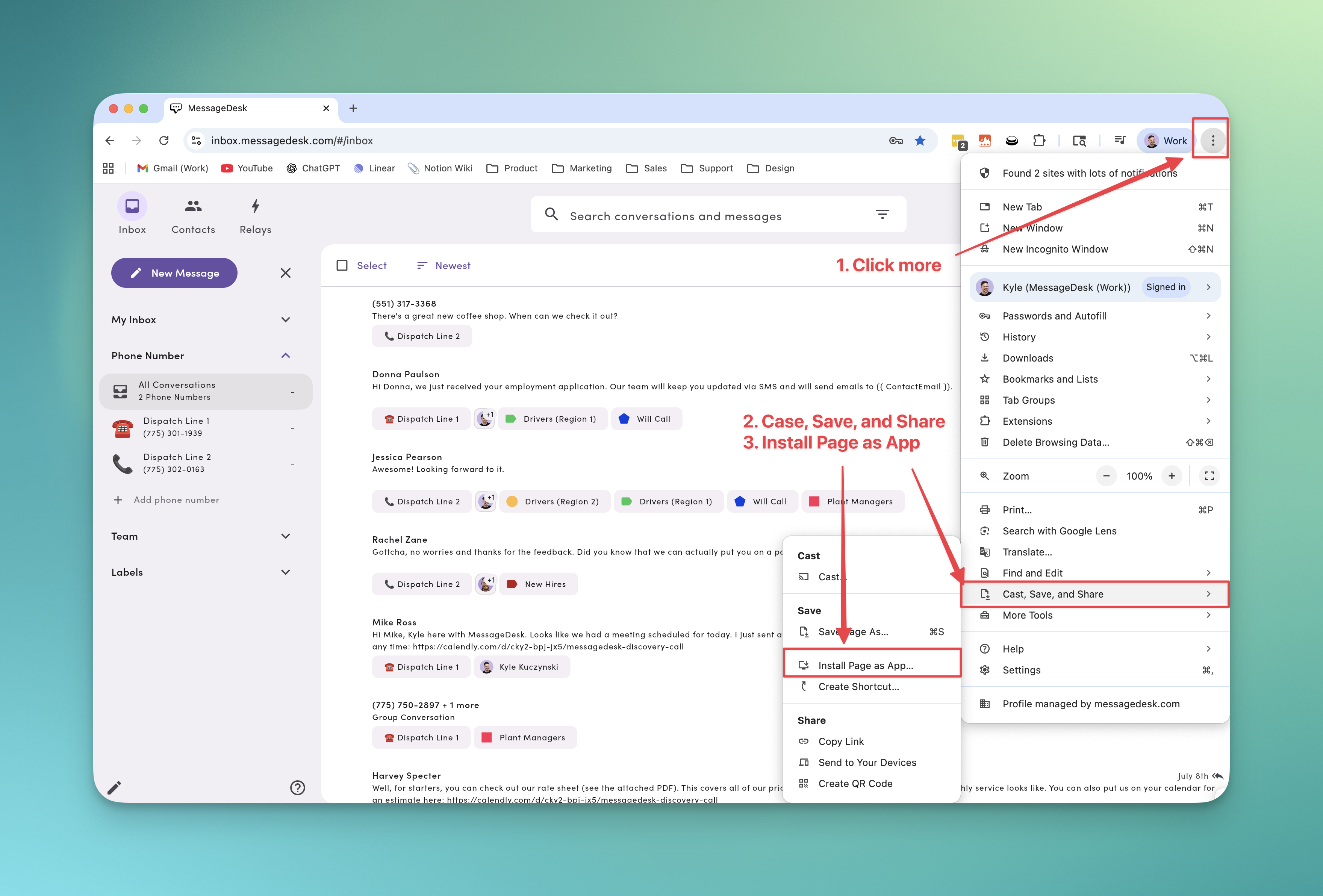Open the help question mark icon
This screenshot has width=1323, height=896.
pyautogui.click(x=297, y=788)
